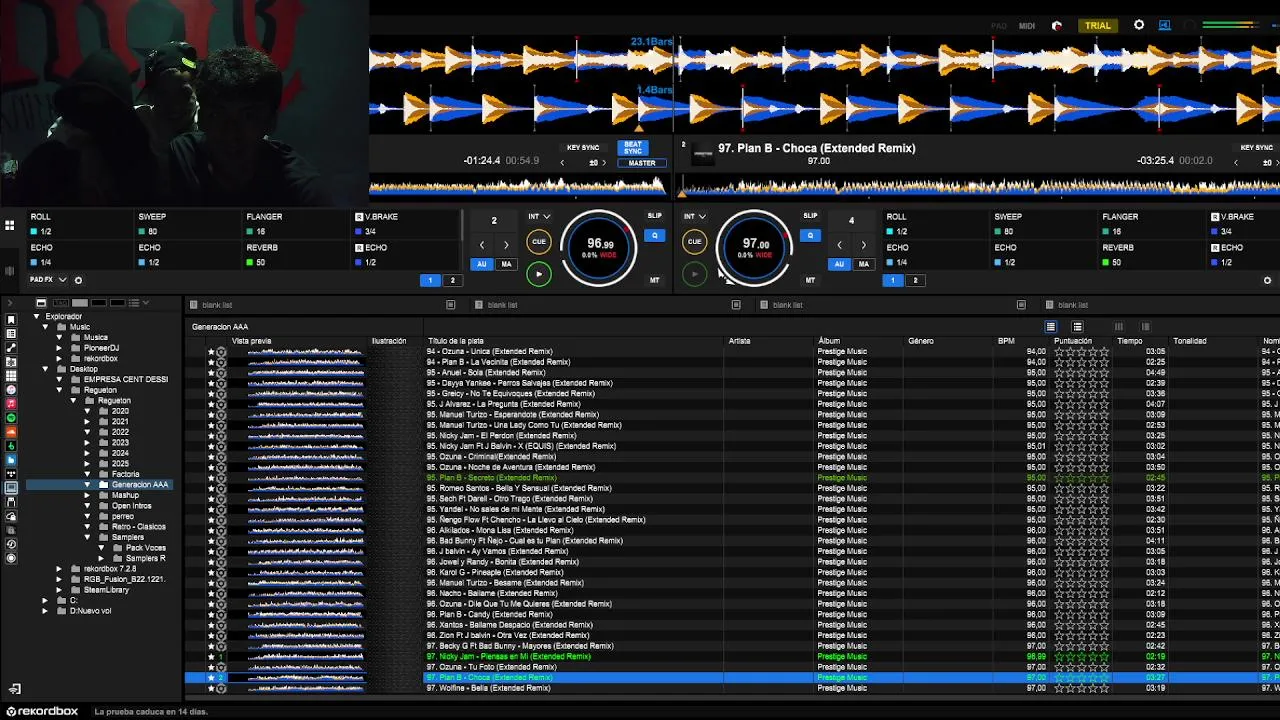
Task: Sort by Título de la pista header
Action: (456, 341)
